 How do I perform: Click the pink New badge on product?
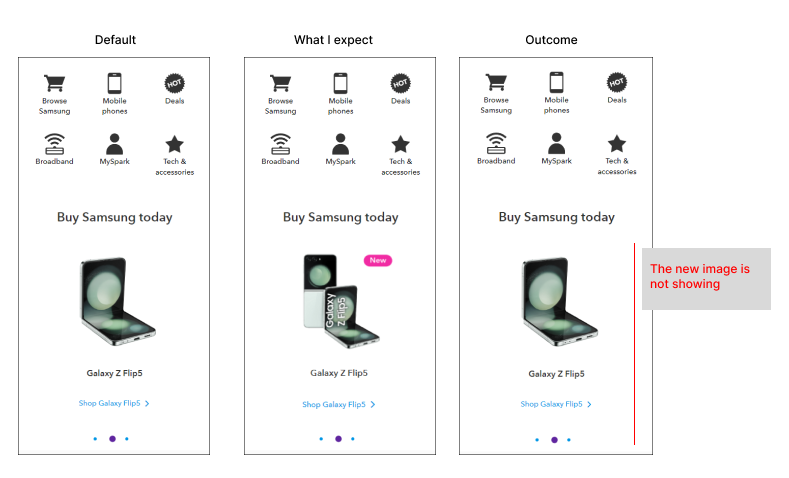(x=378, y=261)
